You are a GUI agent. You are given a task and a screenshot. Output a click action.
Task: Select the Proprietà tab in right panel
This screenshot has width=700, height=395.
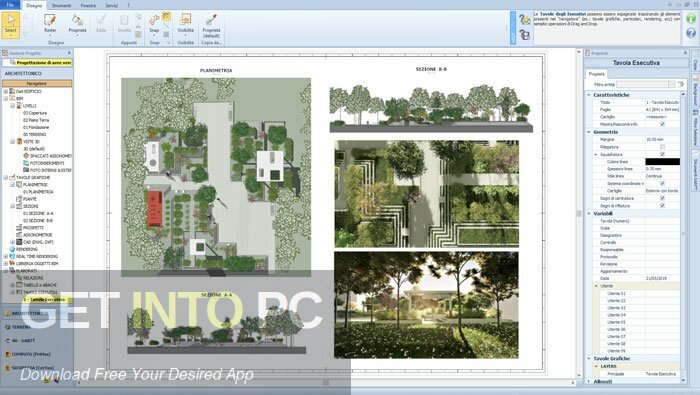point(596,74)
